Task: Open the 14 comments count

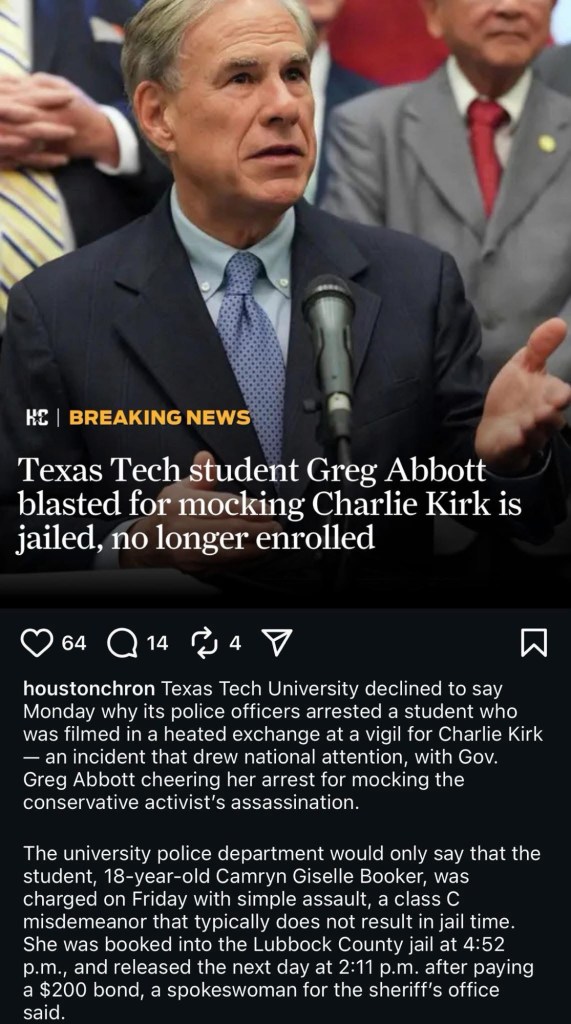Action: (x=157, y=643)
